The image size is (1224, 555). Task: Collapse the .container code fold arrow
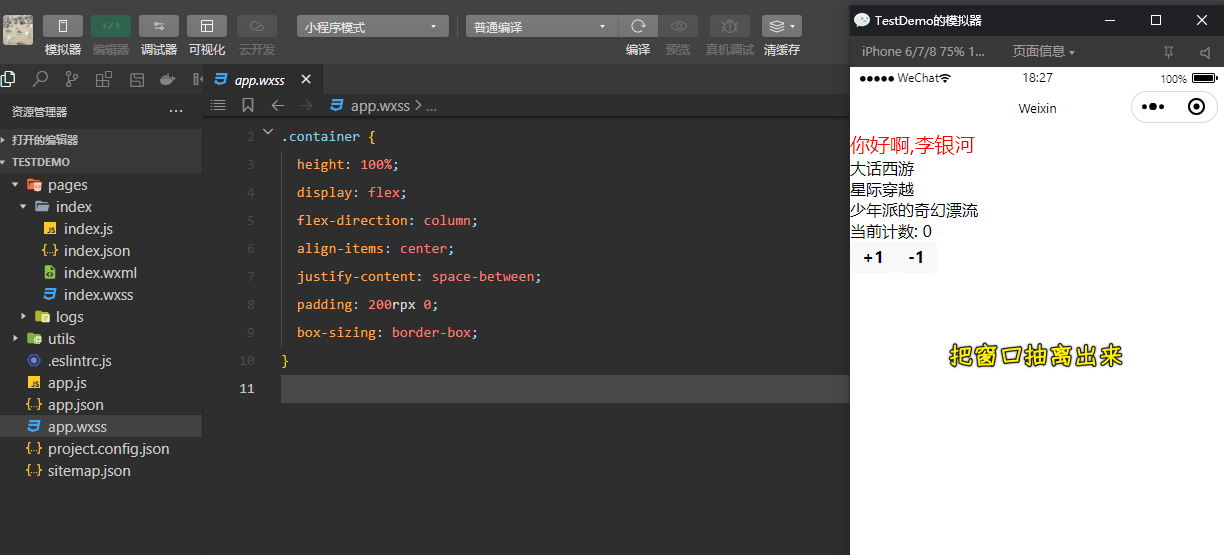(x=267, y=132)
